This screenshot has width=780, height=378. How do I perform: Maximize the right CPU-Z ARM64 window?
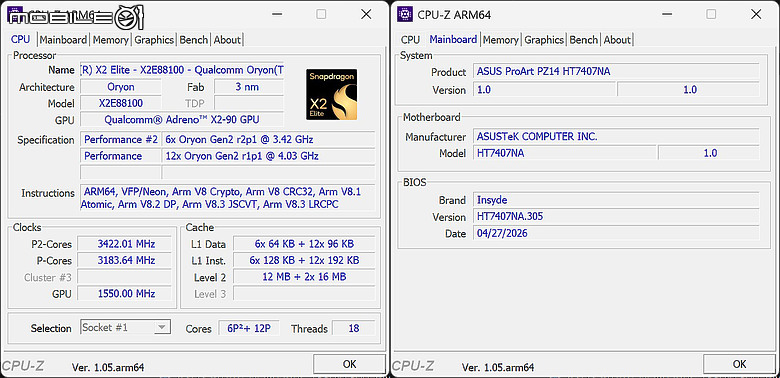point(711,14)
